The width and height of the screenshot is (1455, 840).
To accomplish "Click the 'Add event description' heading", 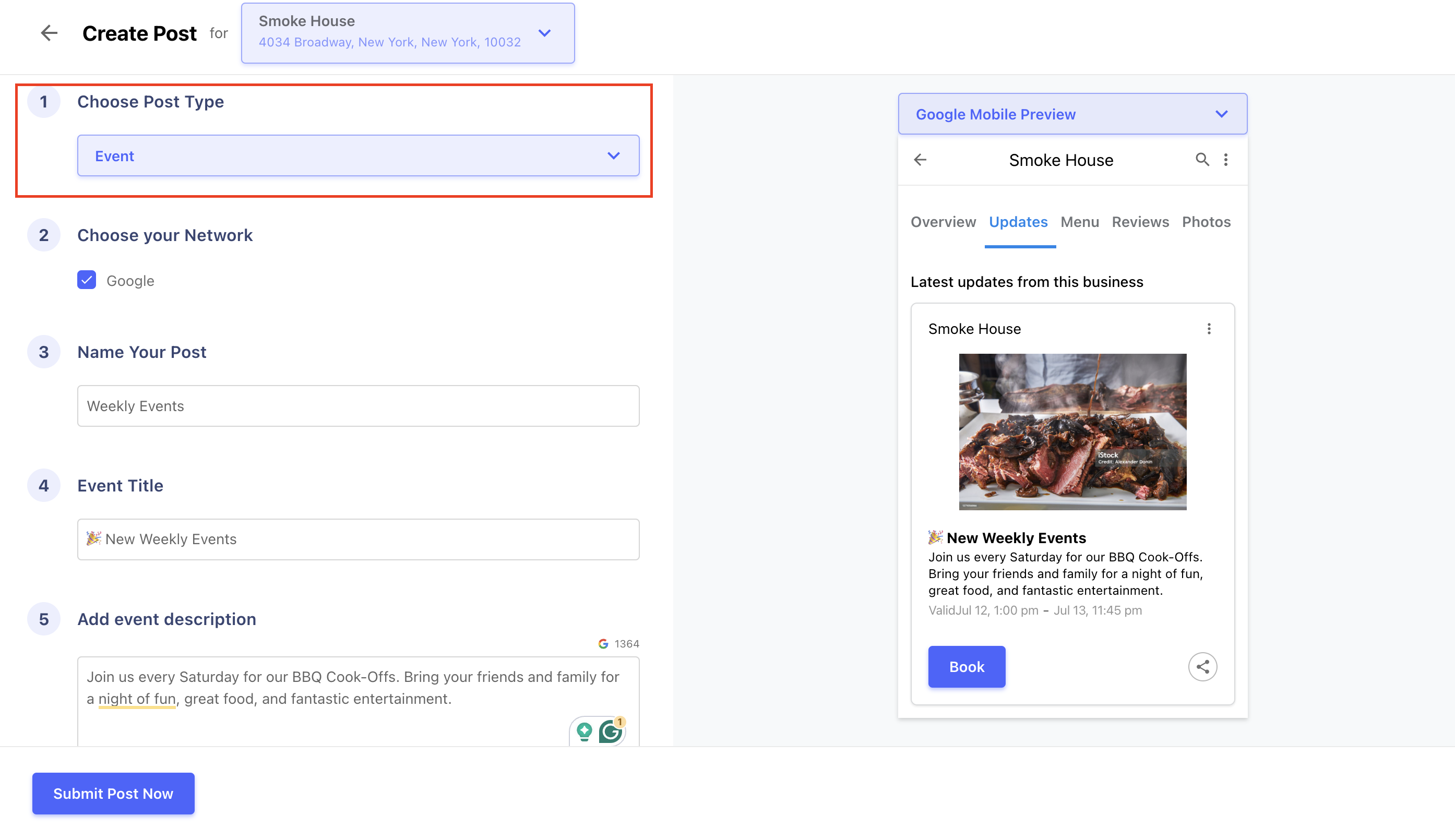I will click(166, 619).
